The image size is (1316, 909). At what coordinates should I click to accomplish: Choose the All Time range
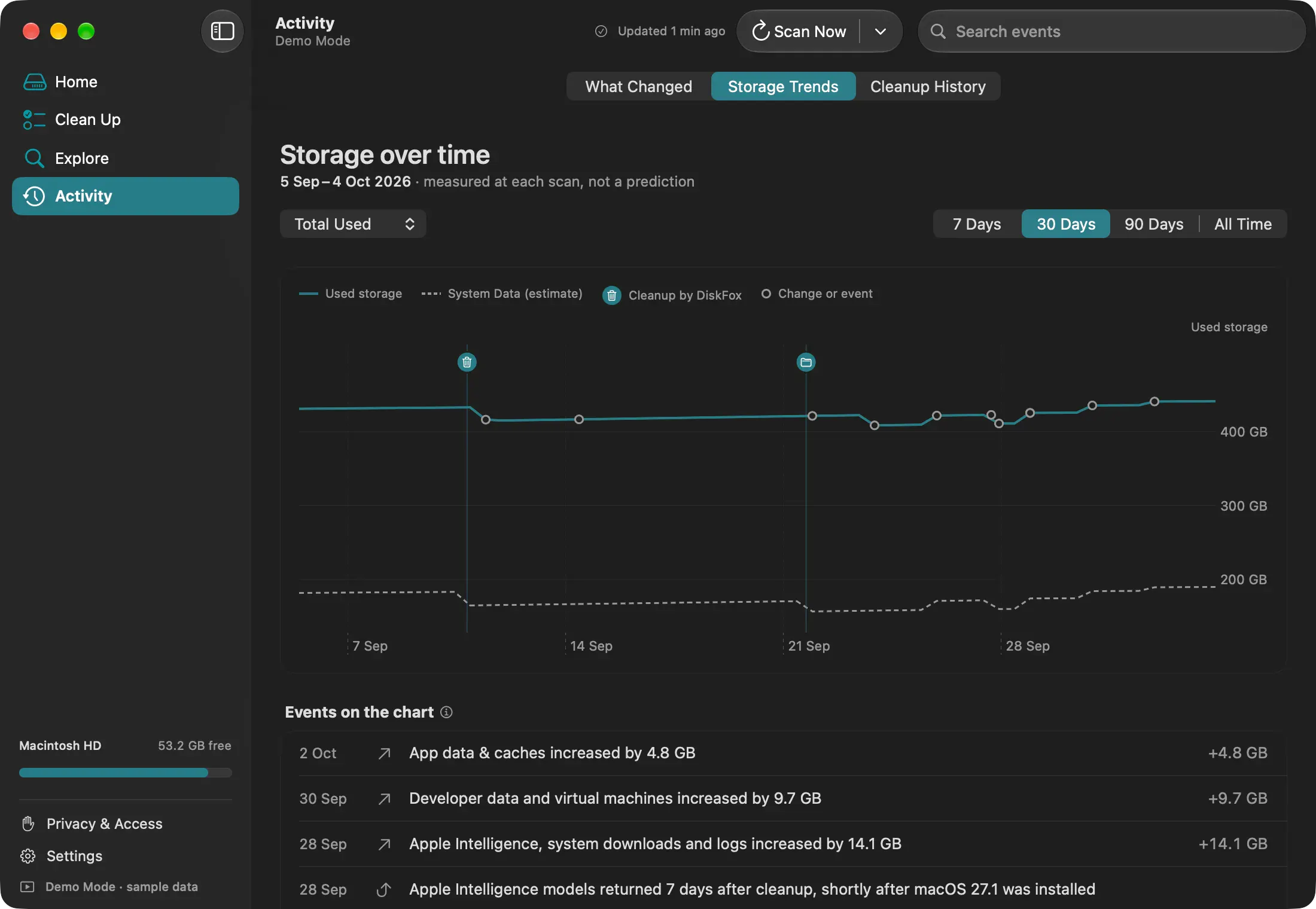tap(1243, 224)
